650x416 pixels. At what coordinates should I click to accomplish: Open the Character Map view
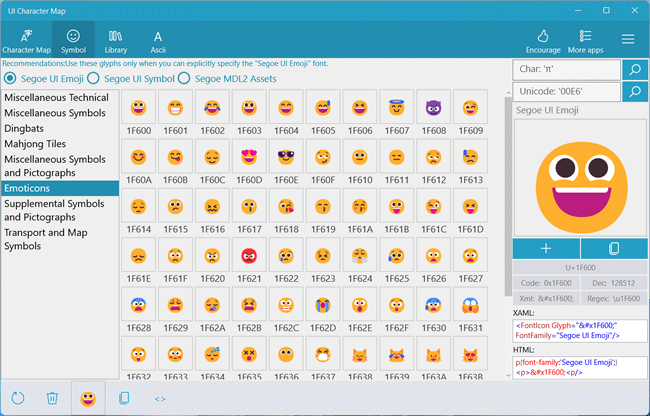click(27, 40)
